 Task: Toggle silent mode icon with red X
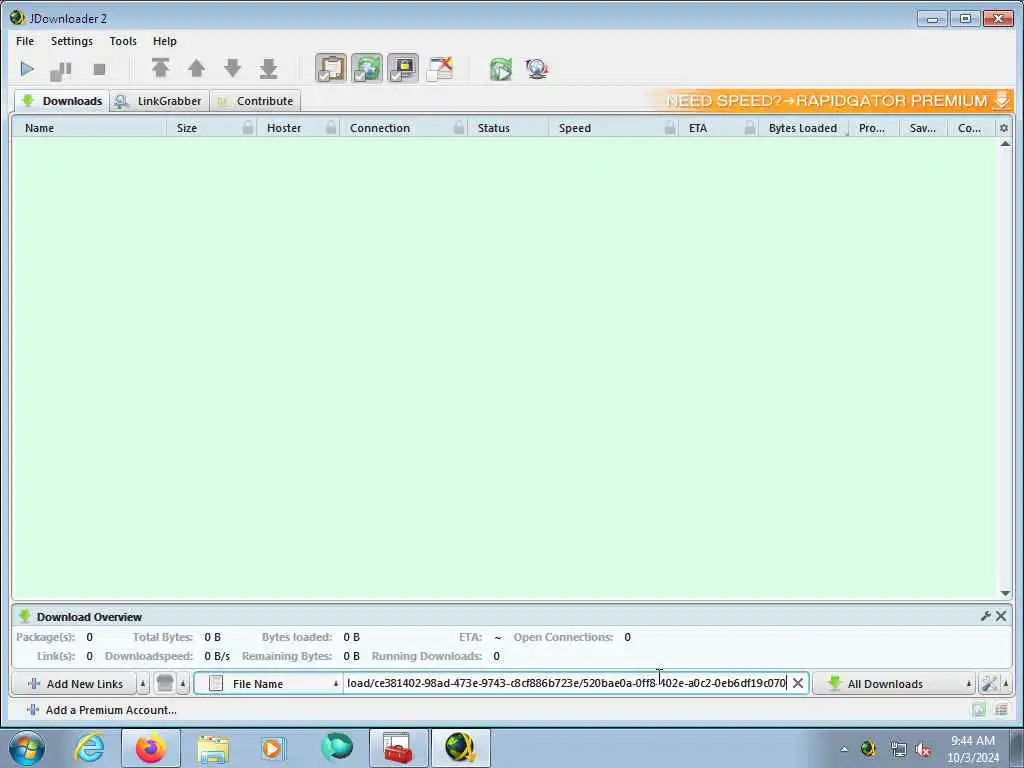(x=440, y=68)
